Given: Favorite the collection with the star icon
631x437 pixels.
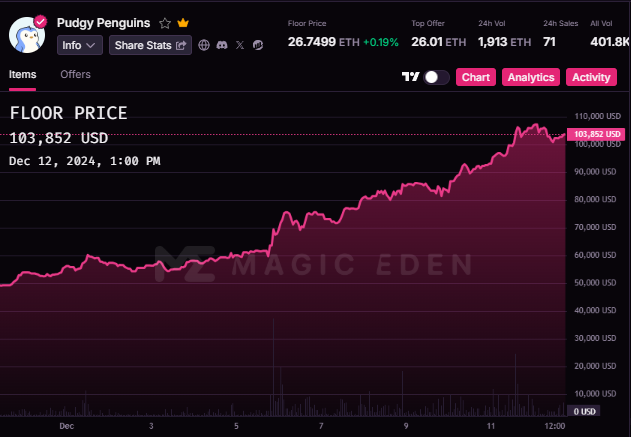Looking at the screenshot, I should [x=165, y=23].
